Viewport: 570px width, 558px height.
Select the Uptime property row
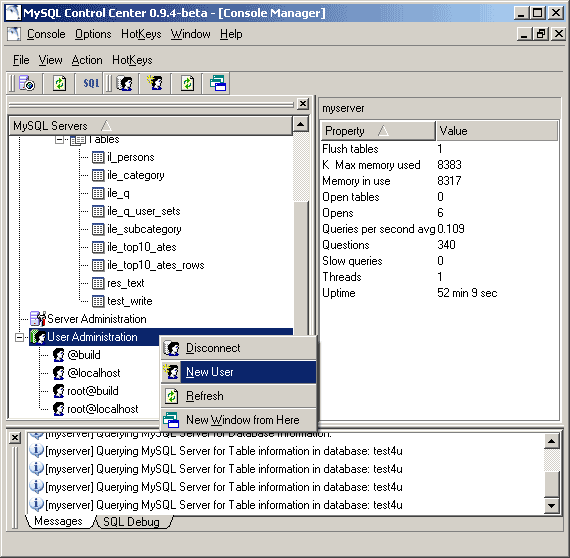coord(439,293)
